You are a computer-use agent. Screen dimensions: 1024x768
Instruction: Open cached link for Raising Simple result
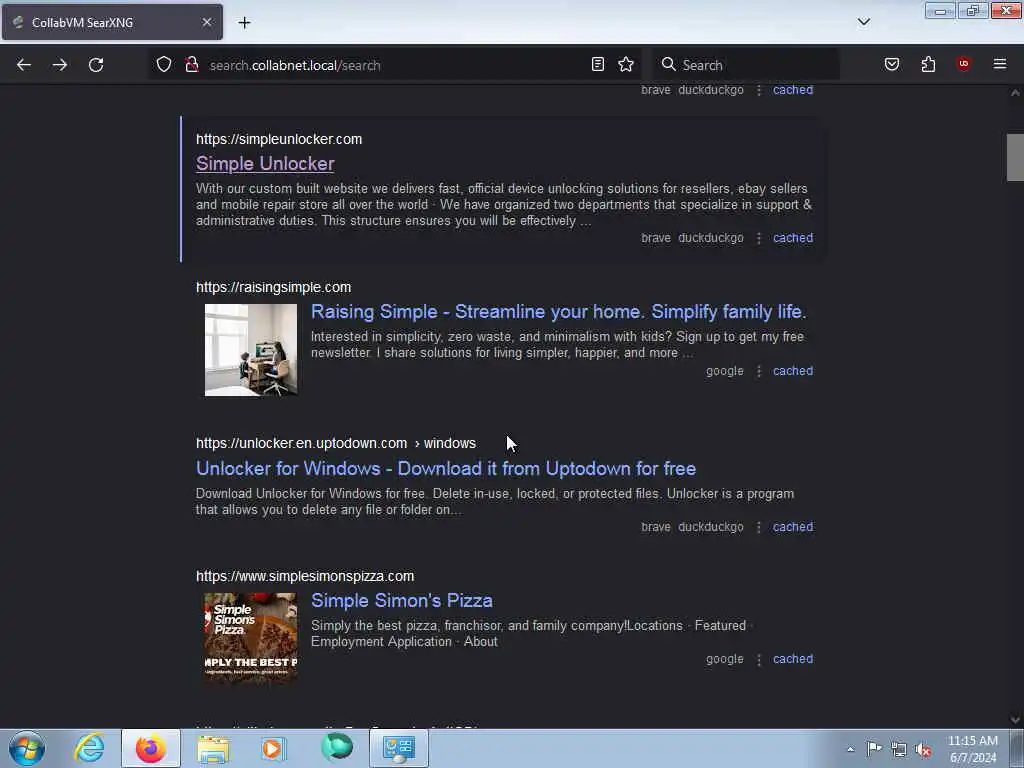coord(793,370)
